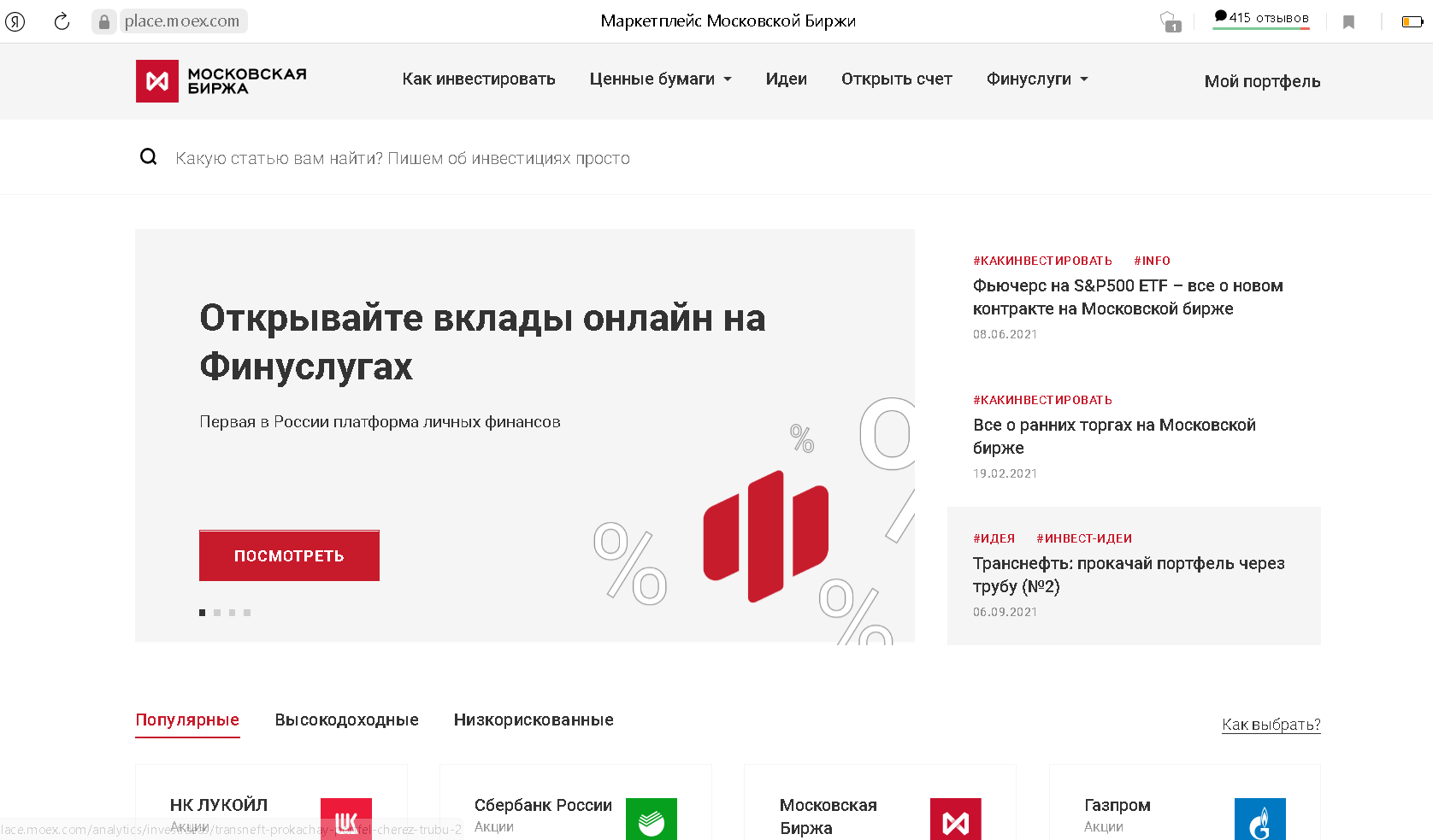1433x840 pixels.
Task: Switch to the Высокодоходные tab
Action: click(347, 720)
